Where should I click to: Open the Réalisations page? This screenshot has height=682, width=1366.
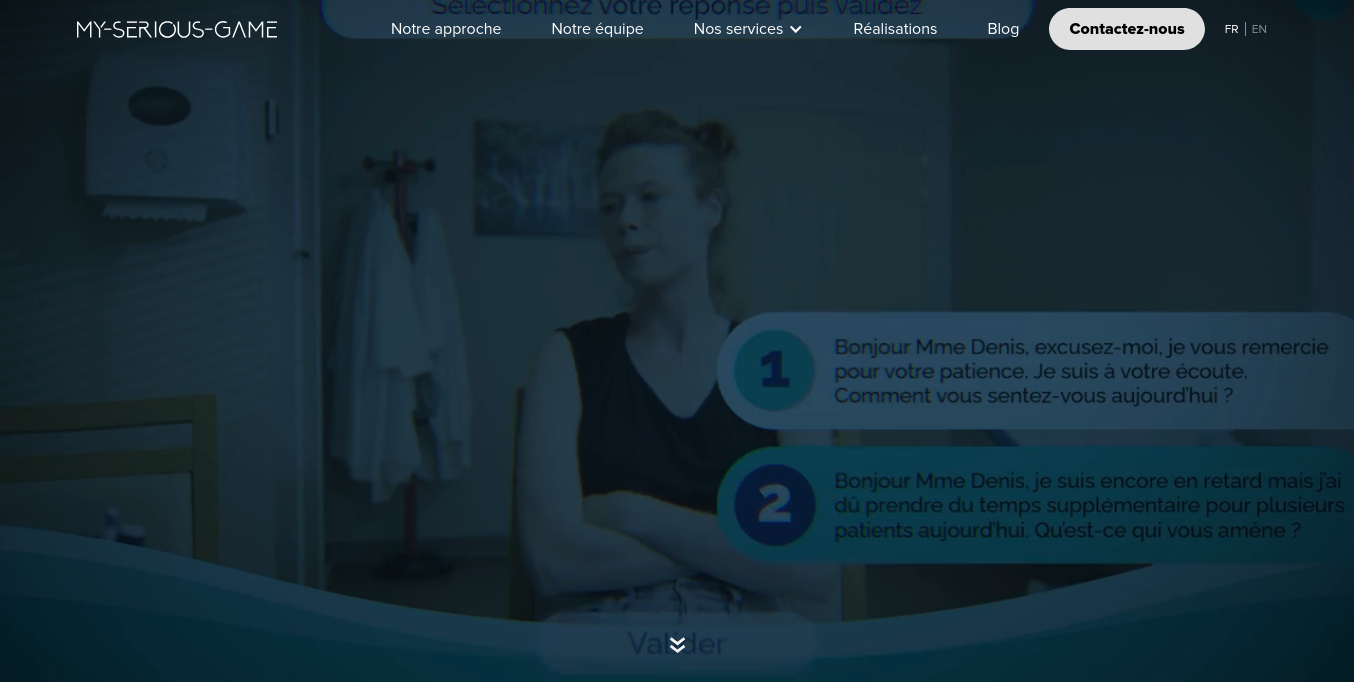895,29
